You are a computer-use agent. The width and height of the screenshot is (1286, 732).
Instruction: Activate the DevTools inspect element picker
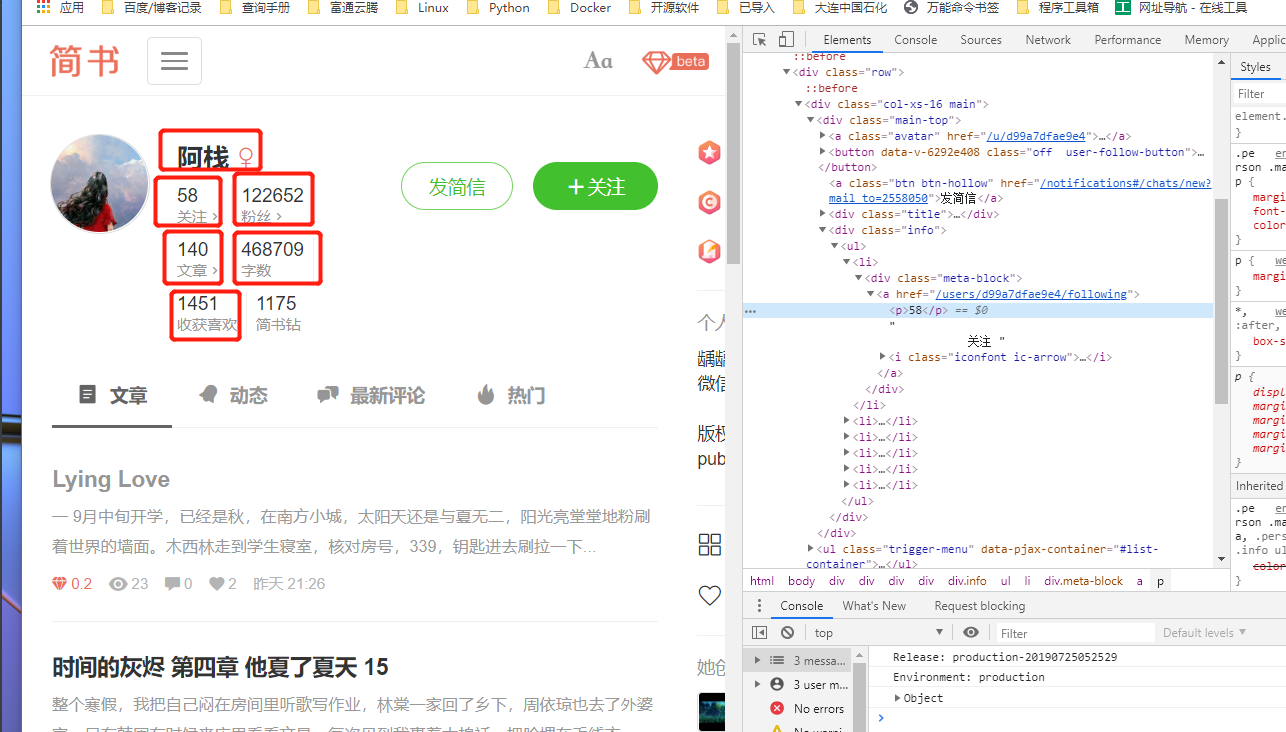coord(760,40)
